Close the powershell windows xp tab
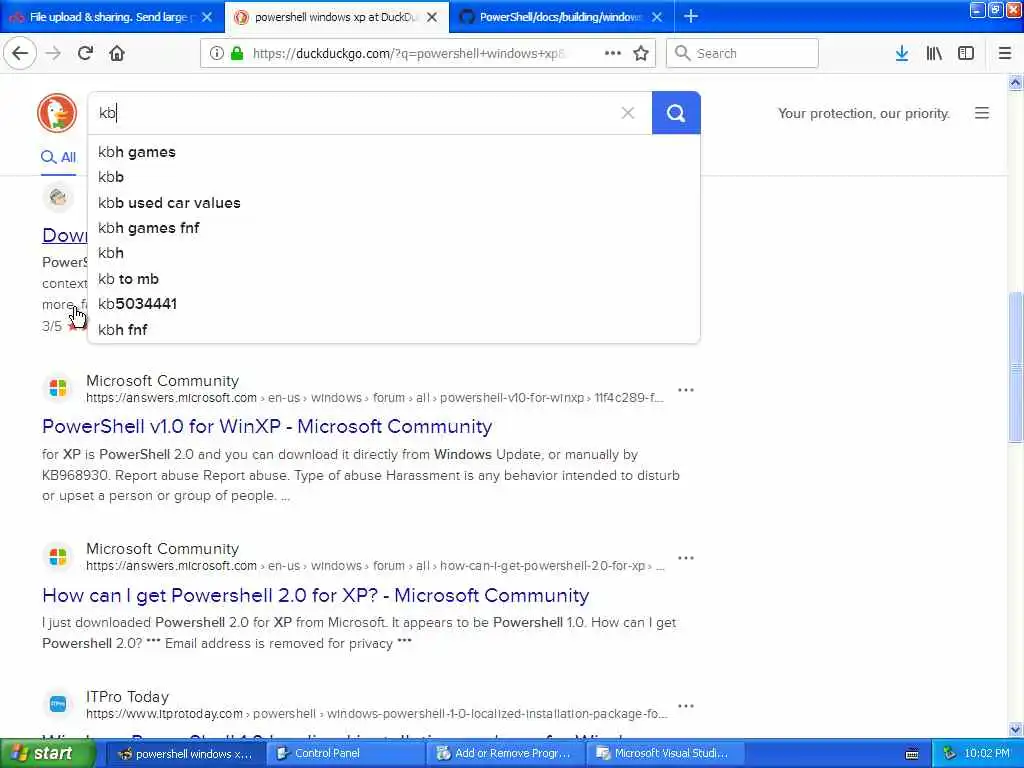 coord(432,17)
